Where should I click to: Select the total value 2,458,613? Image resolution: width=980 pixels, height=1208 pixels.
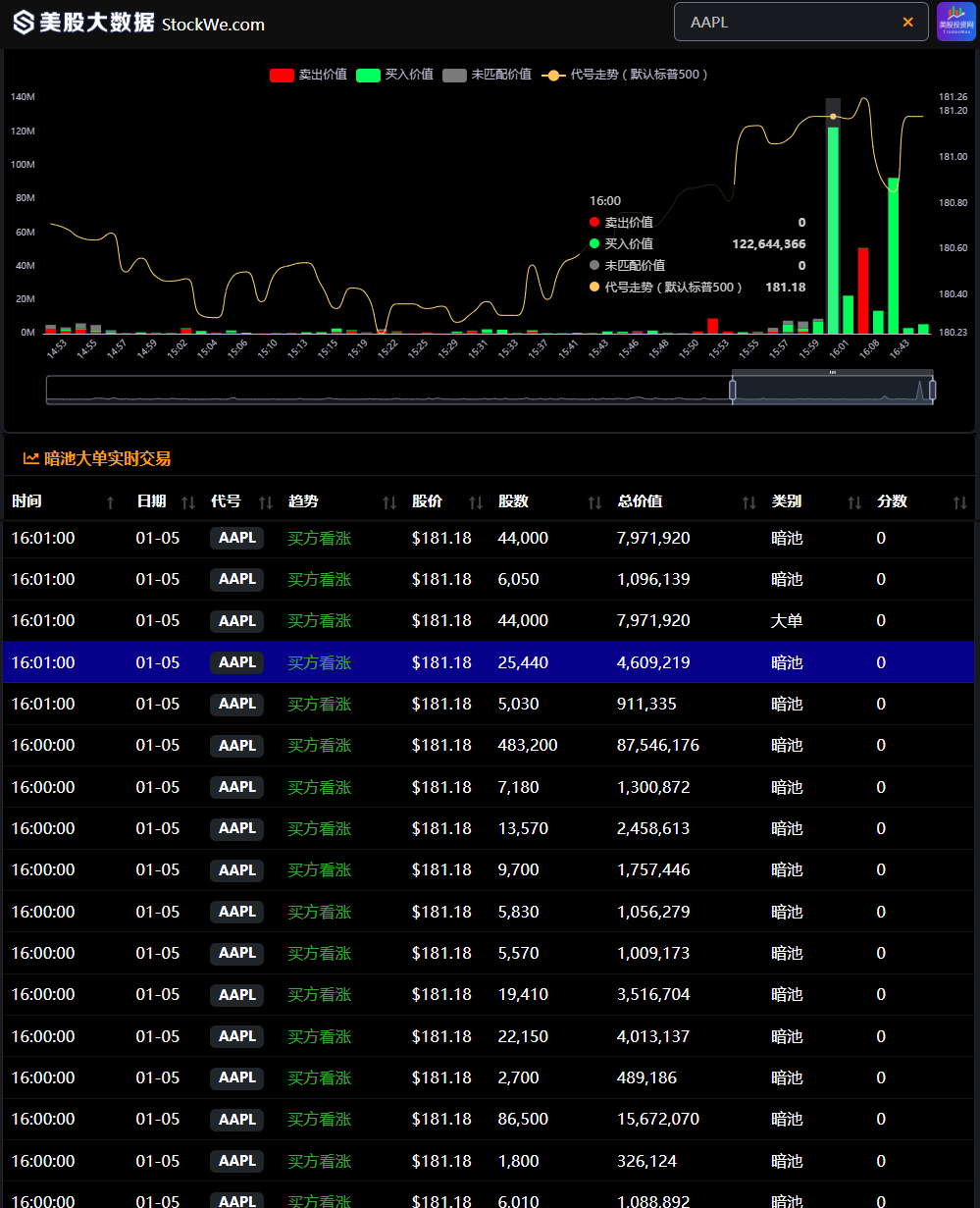[x=653, y=828]
